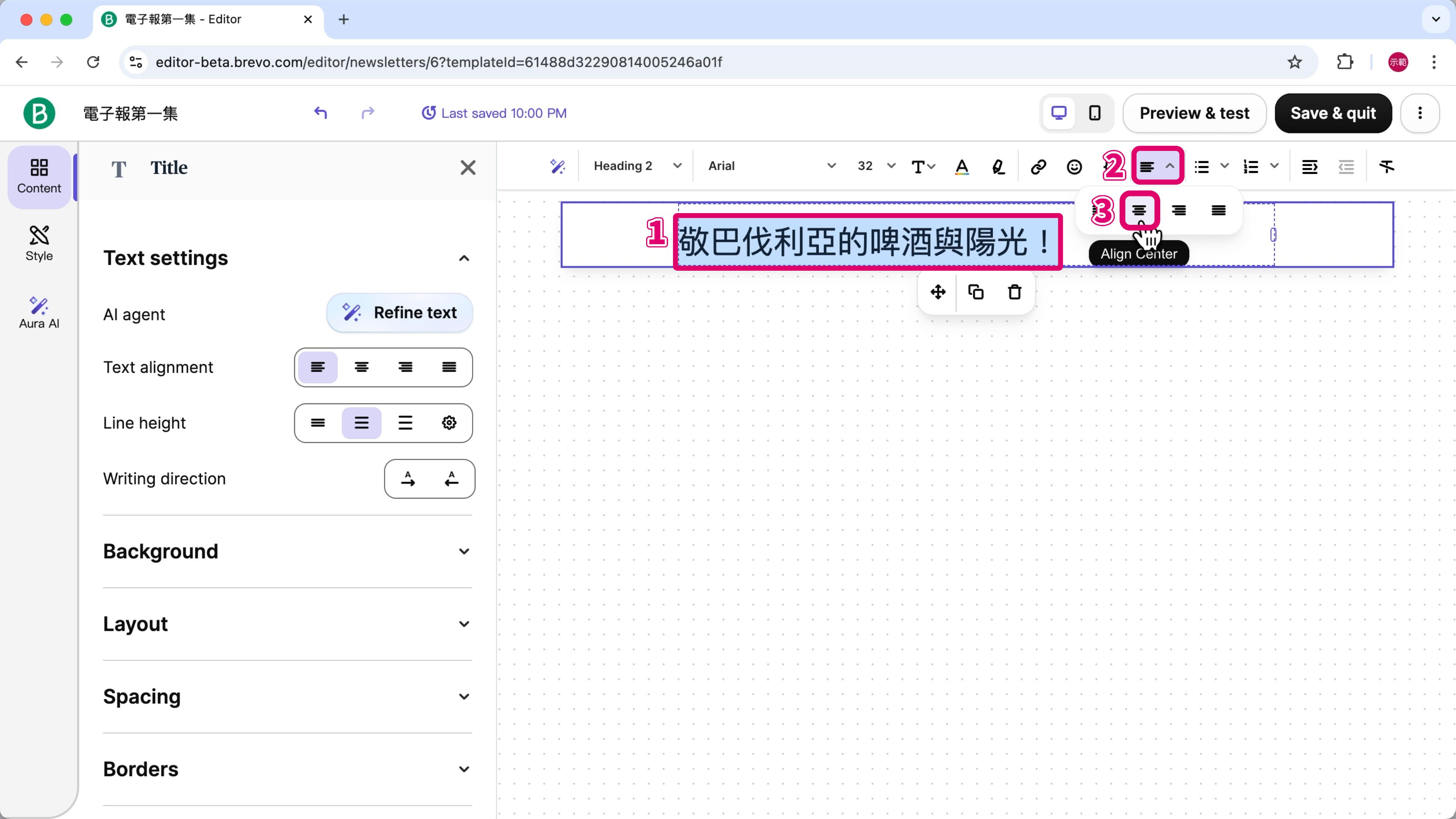Click the duplicate block icon
Viewport: 1456px width, 819px height.
976,292
